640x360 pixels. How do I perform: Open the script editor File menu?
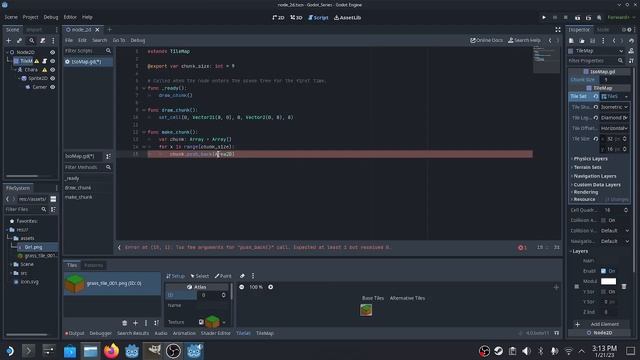tap(69, 40)
